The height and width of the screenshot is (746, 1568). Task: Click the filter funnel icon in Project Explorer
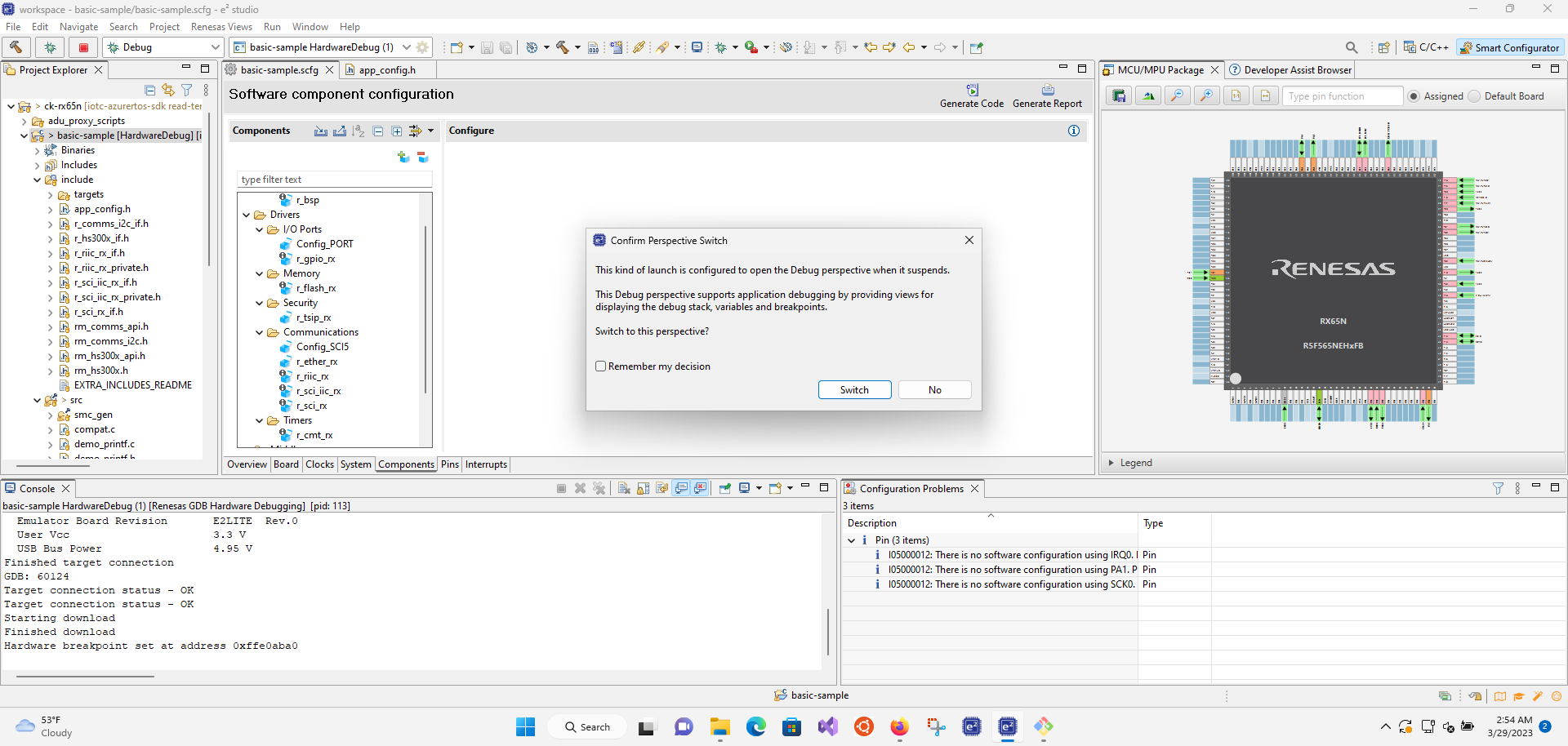187,90
